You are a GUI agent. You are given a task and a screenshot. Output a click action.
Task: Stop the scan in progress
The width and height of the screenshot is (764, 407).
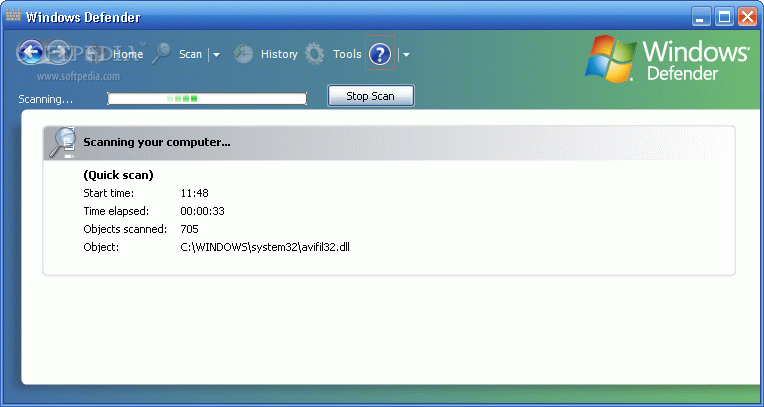tap(370, 96)
